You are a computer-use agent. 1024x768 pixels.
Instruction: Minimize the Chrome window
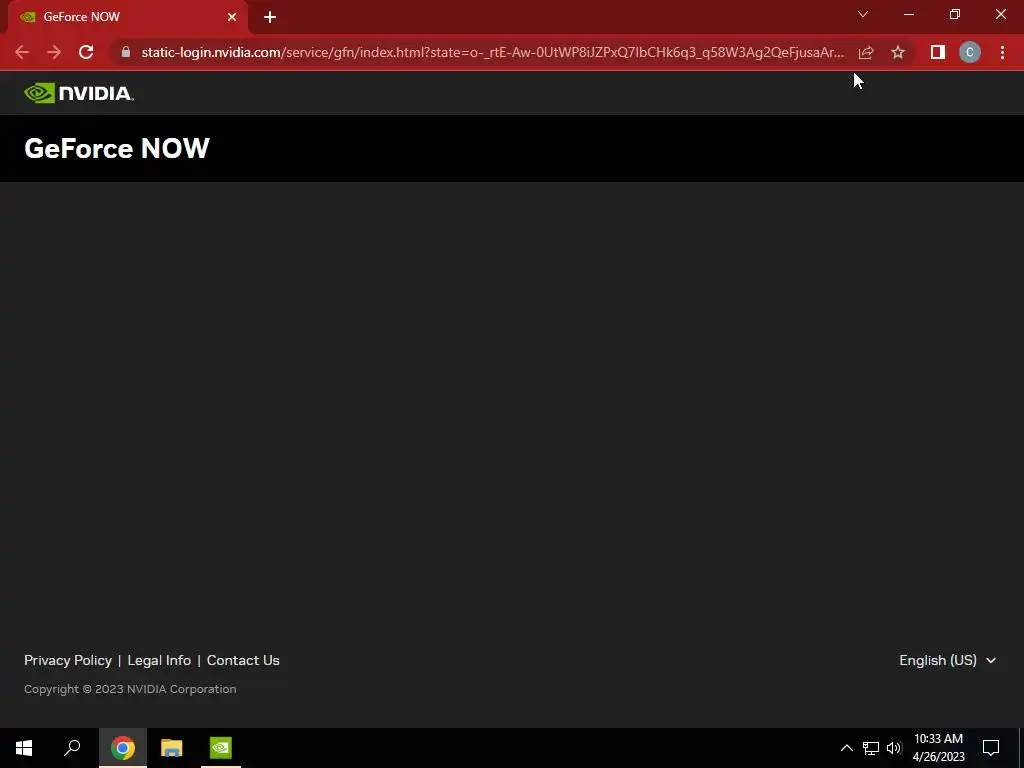(x=909, y=14)
